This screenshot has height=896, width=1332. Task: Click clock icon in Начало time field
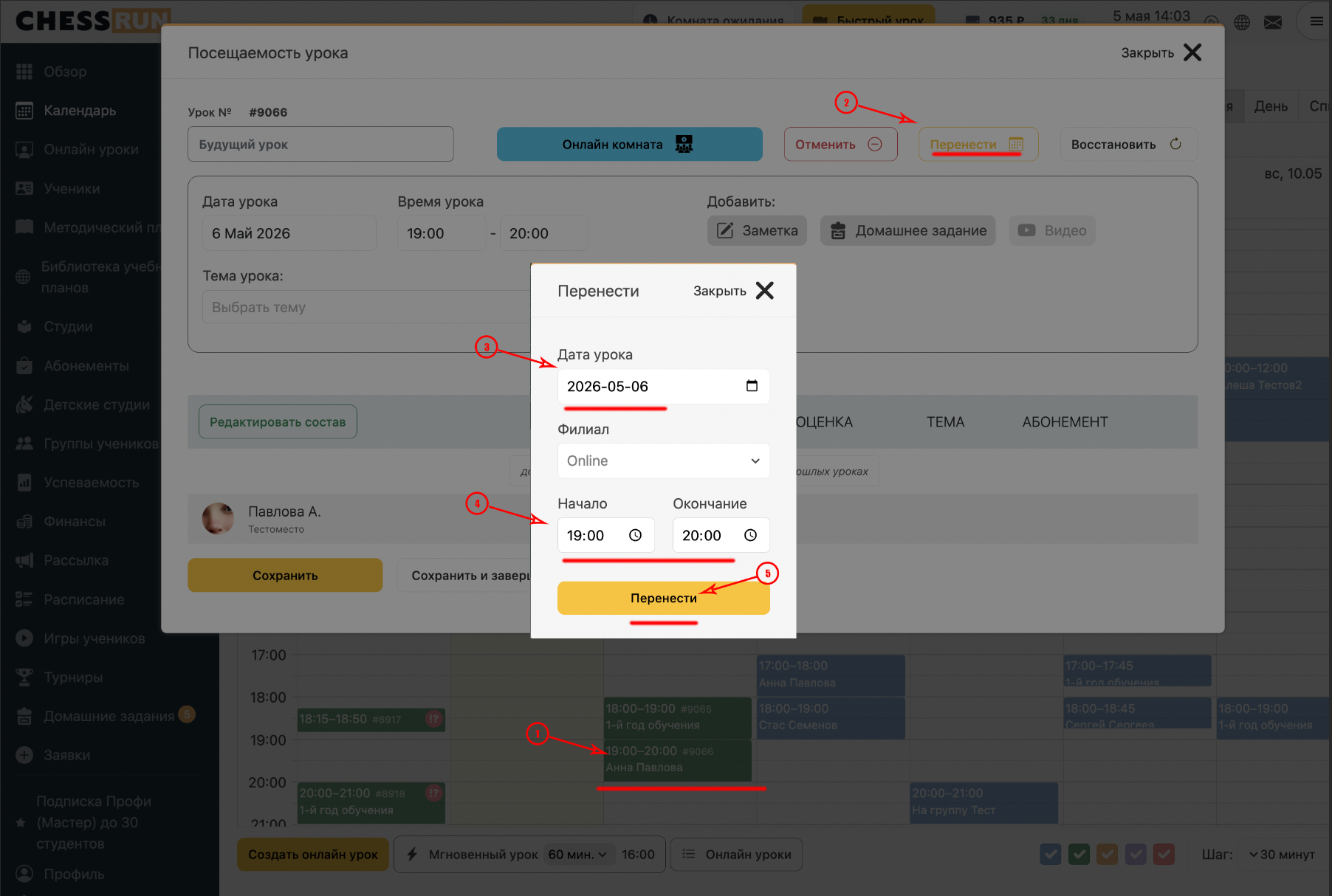635,535
